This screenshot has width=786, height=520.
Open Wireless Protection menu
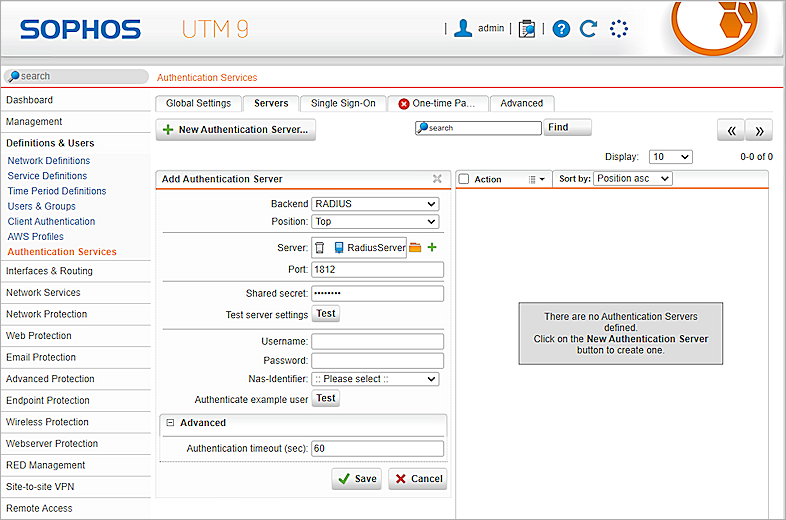[x=47, y=422]
